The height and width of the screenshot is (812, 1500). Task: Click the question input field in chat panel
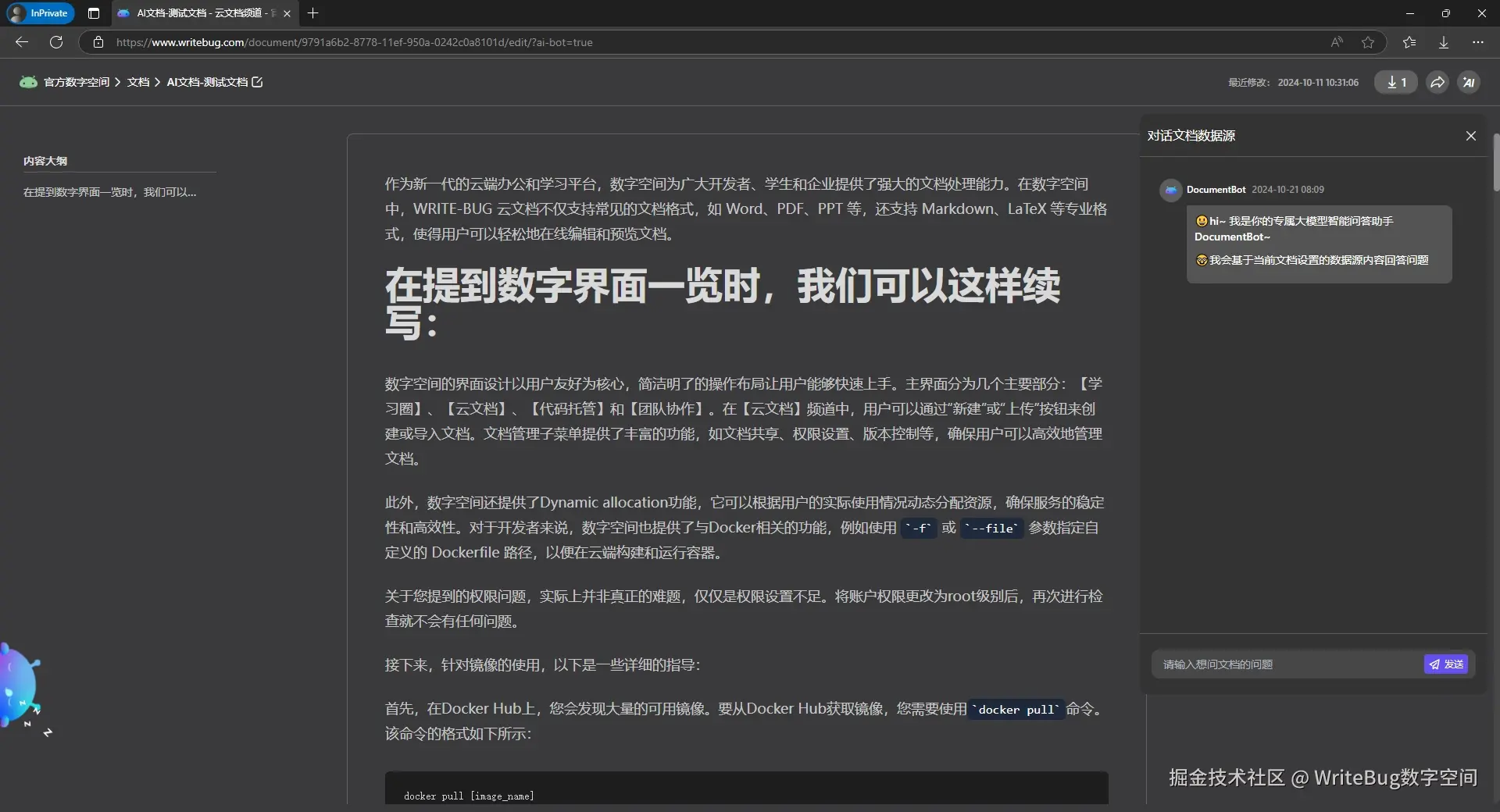coord(1281,664)
